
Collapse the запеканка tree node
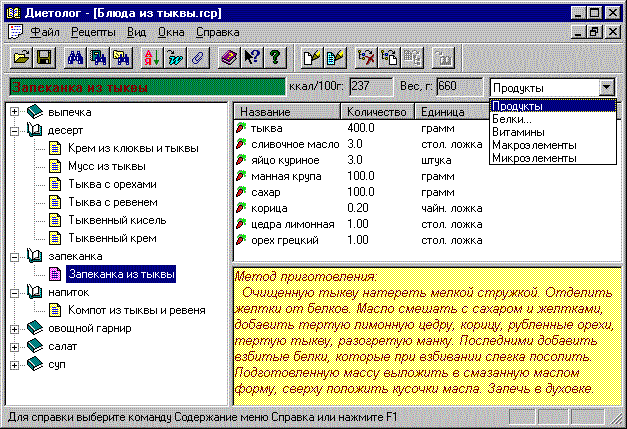point(14,257)
